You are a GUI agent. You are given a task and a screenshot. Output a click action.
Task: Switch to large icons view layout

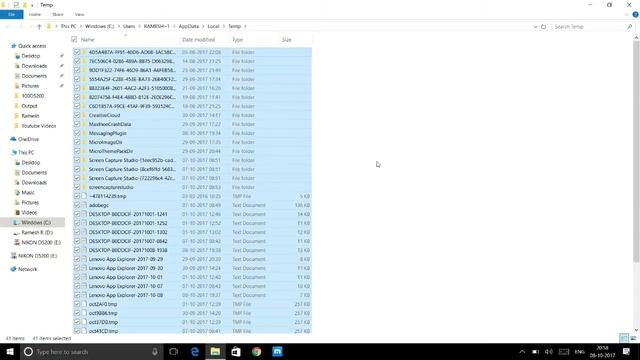633,338
